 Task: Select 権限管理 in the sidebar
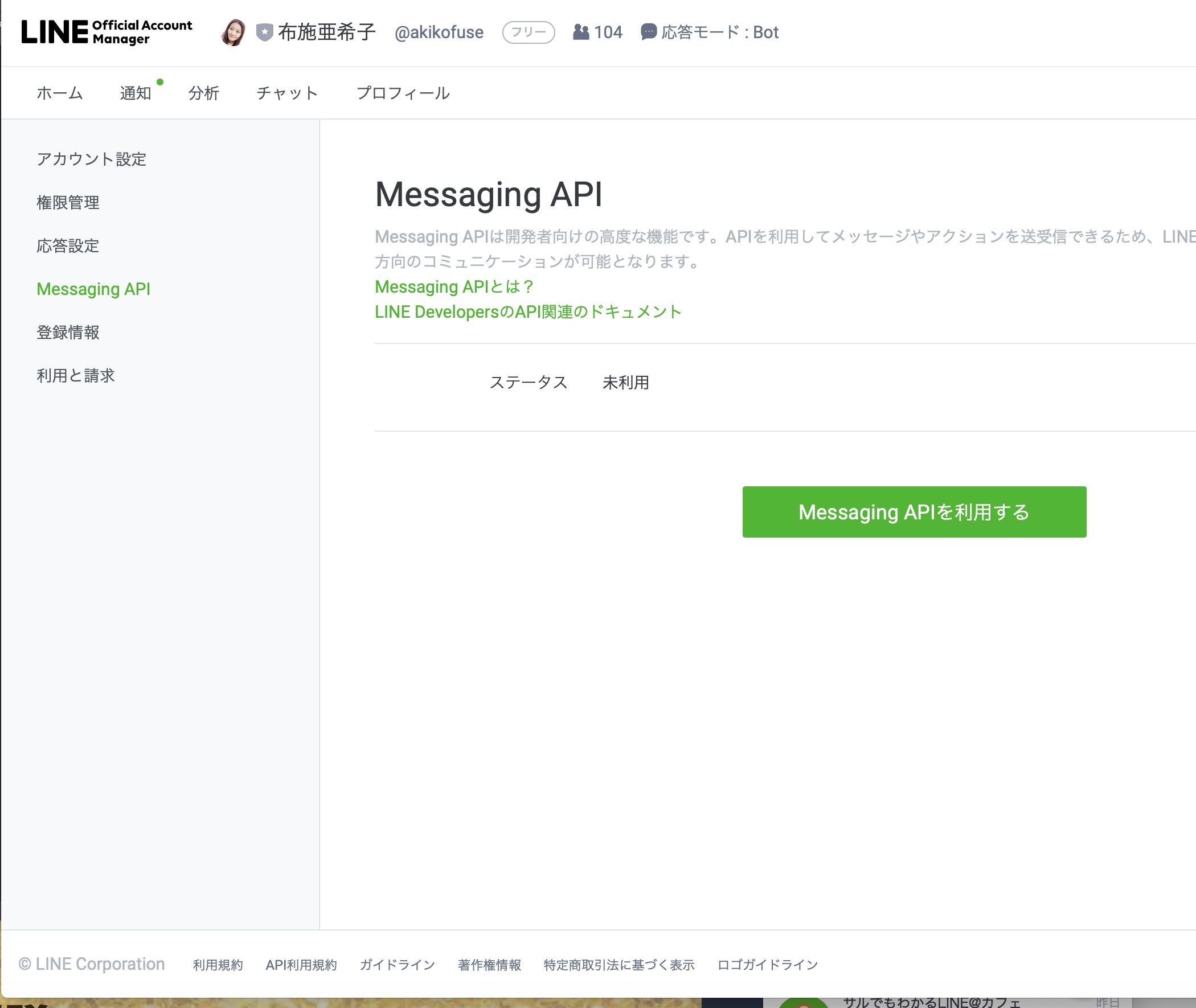click(x=68, y=202)
